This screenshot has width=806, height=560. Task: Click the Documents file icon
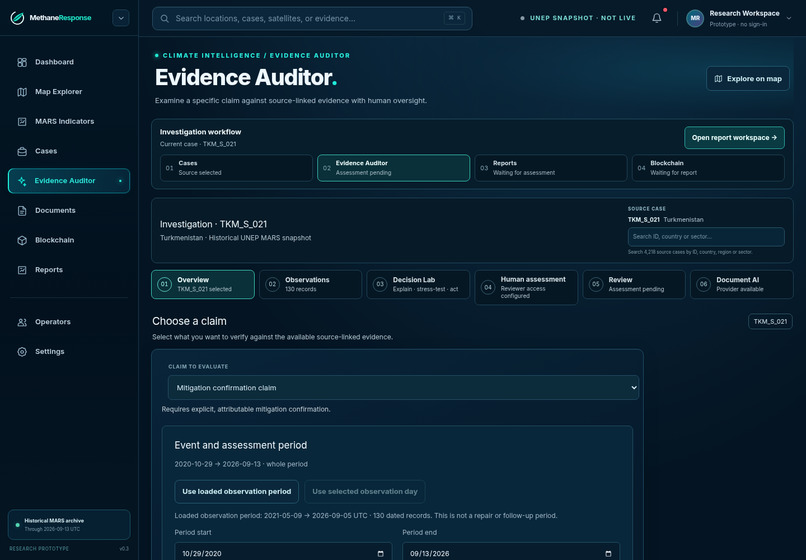pyautogui.click(x=22, y=211)
